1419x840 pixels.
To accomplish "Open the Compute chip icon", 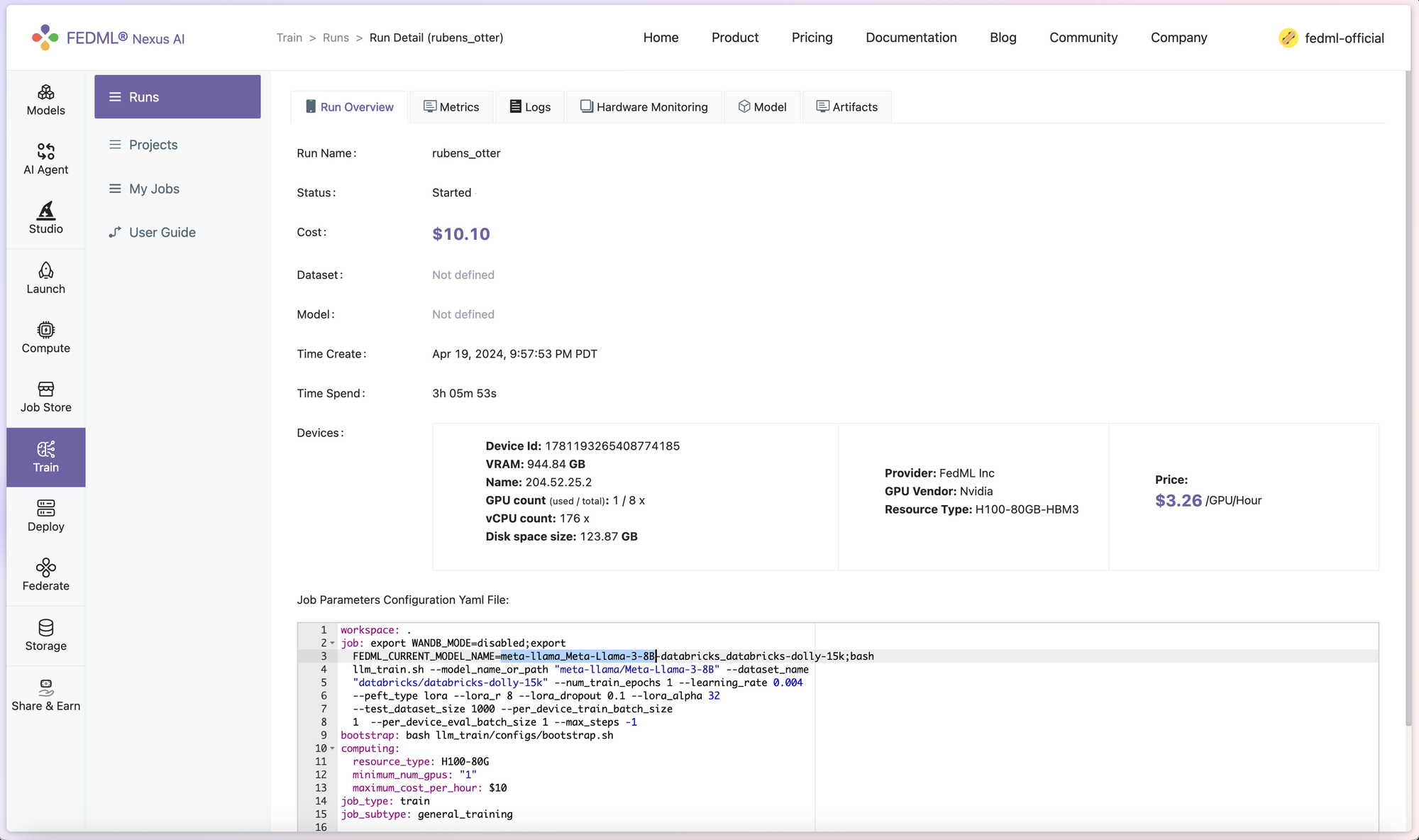I will tap(45, 337).
